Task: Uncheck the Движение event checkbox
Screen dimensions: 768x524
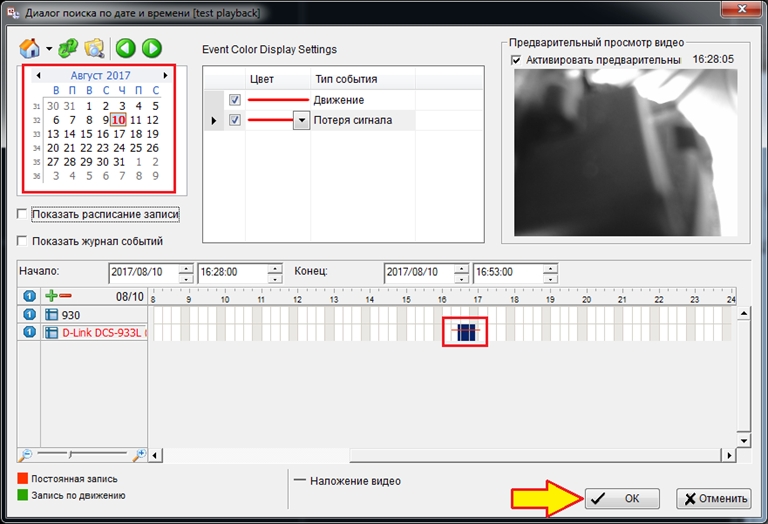Action: [234, 100]
